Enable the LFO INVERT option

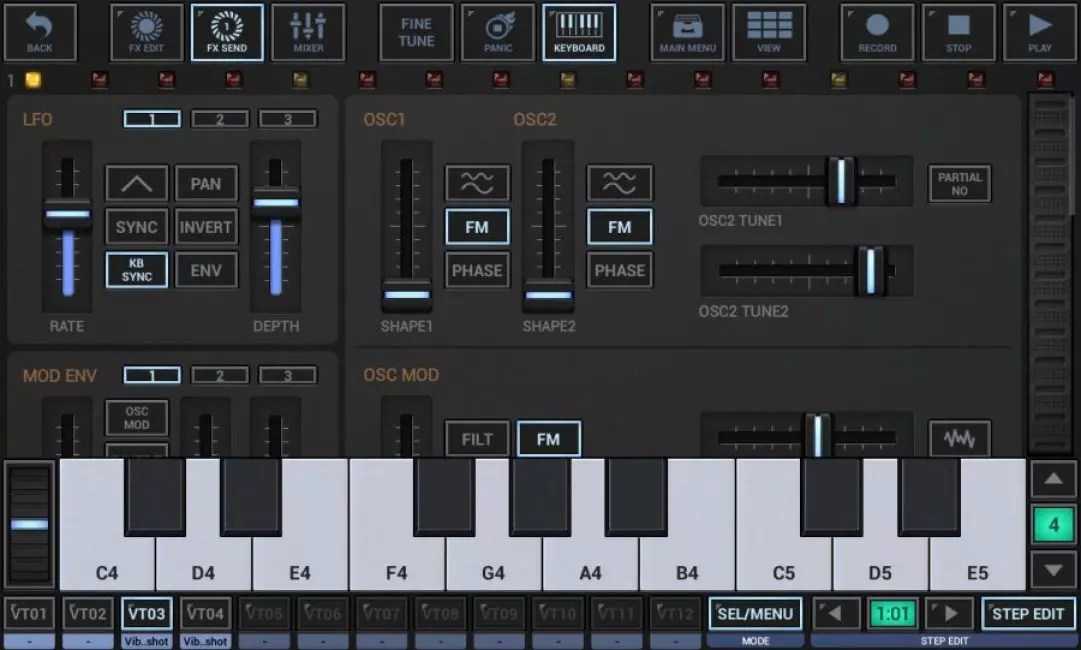206,227
